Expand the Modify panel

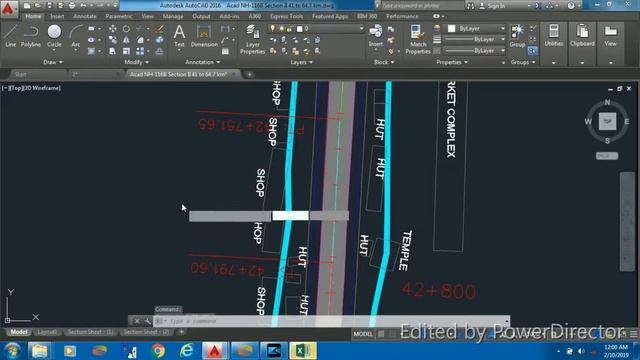(x=137, y=62)
